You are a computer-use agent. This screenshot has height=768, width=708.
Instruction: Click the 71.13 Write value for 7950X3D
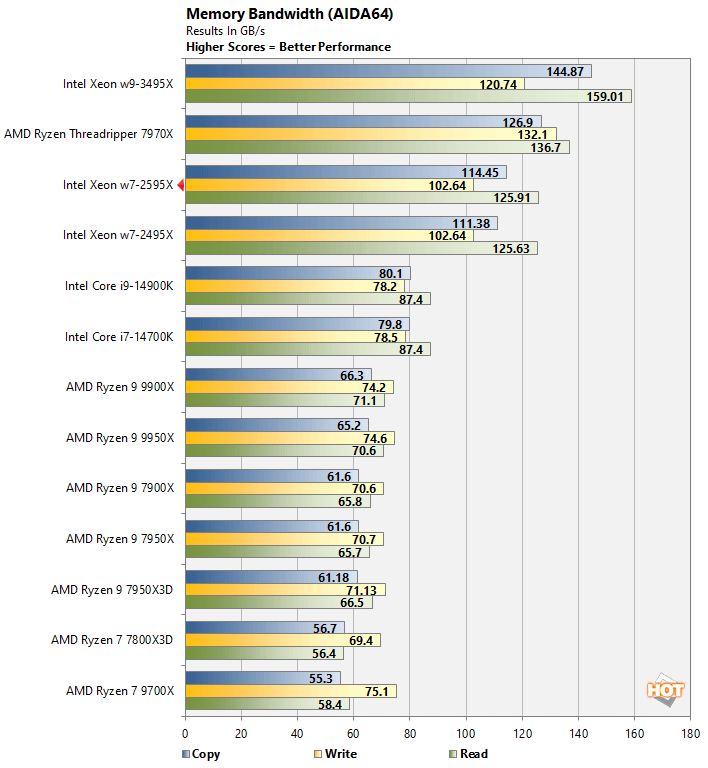tap(362, 591)
